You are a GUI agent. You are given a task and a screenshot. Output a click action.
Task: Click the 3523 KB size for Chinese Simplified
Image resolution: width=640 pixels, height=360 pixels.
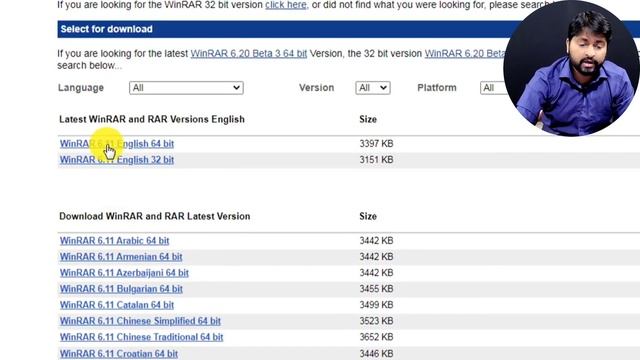[376, 321]
